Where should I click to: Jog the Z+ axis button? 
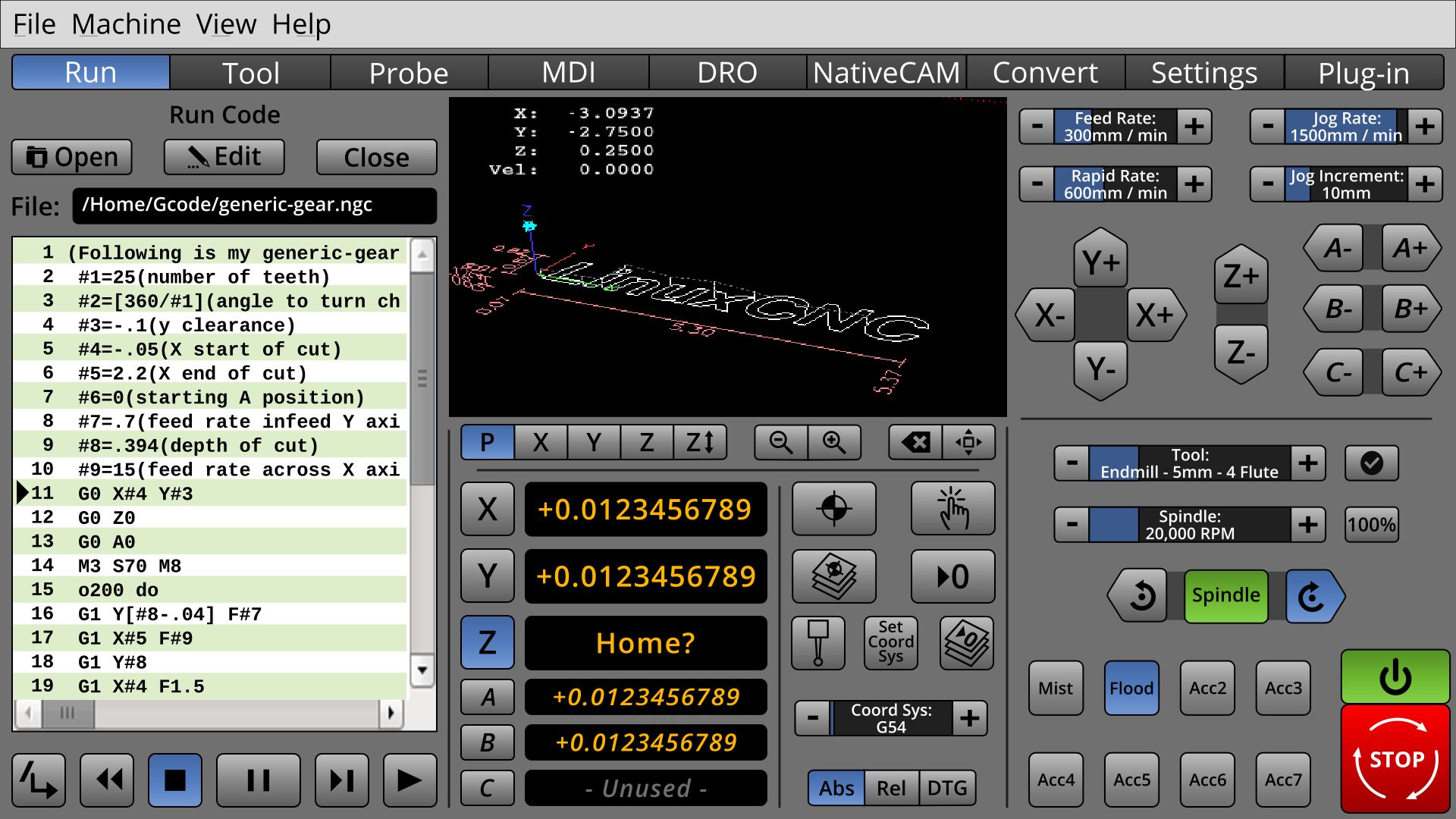(1241, 273)
